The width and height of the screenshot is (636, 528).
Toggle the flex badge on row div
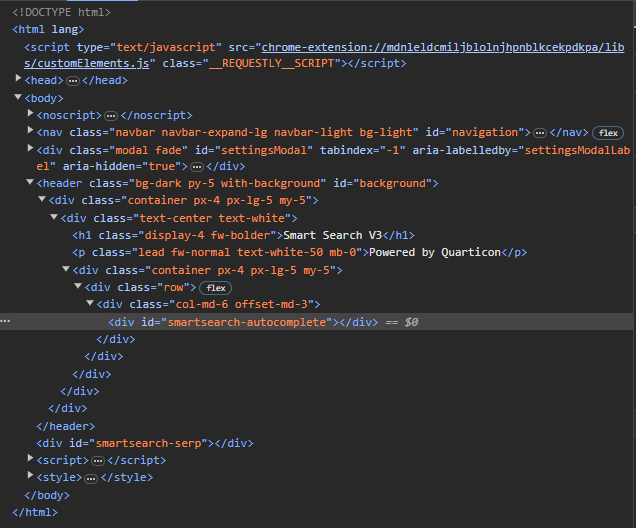click(x=215, y=288)
